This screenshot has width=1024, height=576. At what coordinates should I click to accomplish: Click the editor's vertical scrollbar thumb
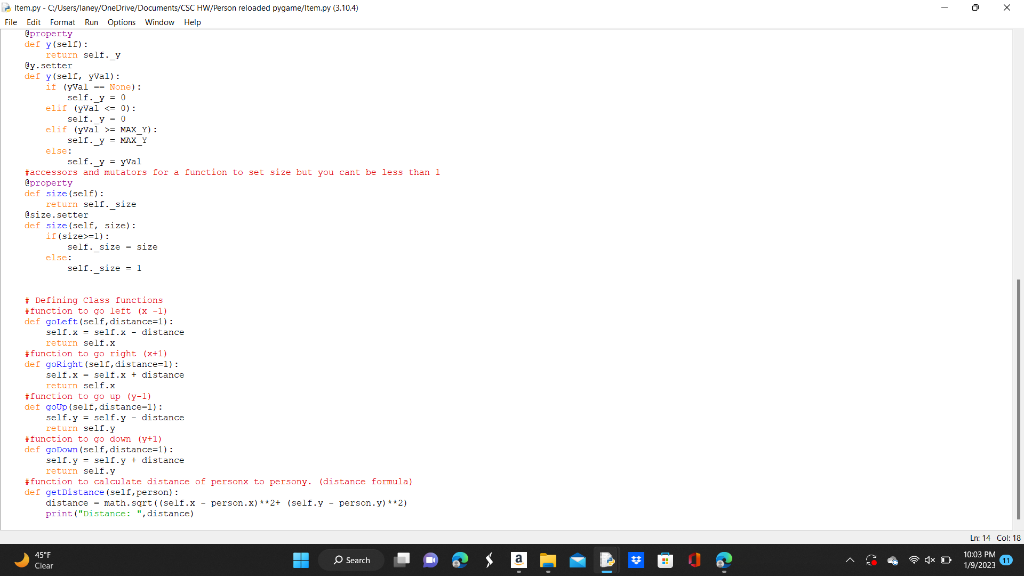click(1017, 399)
